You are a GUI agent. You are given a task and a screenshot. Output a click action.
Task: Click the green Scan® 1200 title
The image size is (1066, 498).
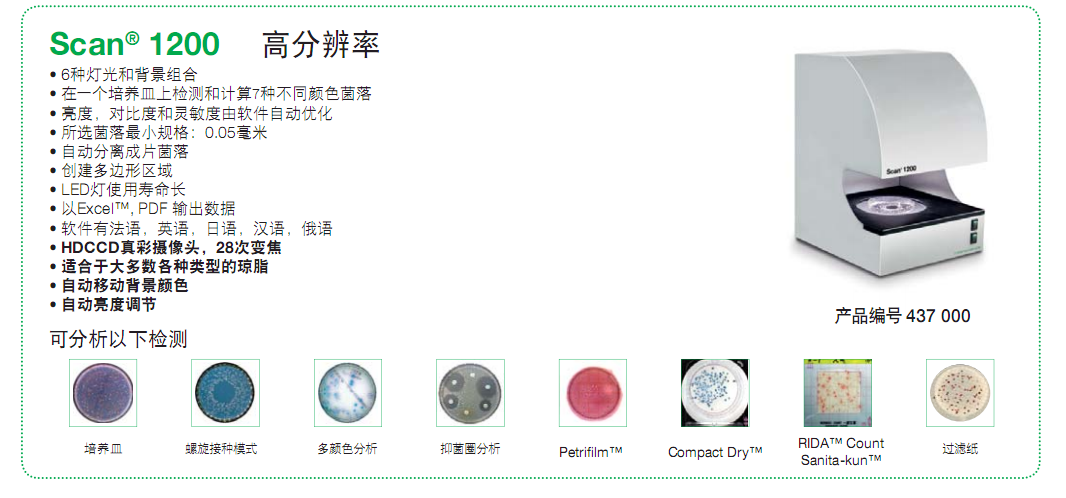[135, 45]
